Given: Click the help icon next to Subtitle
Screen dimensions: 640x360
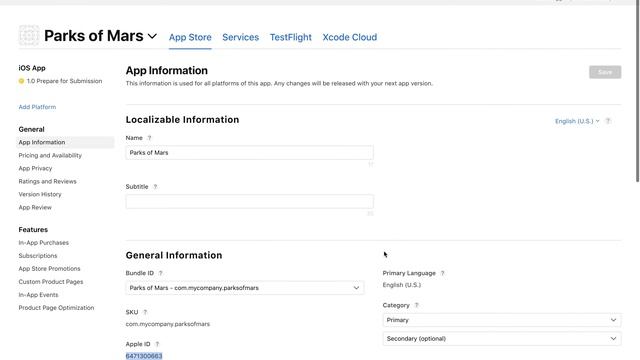Looking at the screenshot, I should [155, 187].
